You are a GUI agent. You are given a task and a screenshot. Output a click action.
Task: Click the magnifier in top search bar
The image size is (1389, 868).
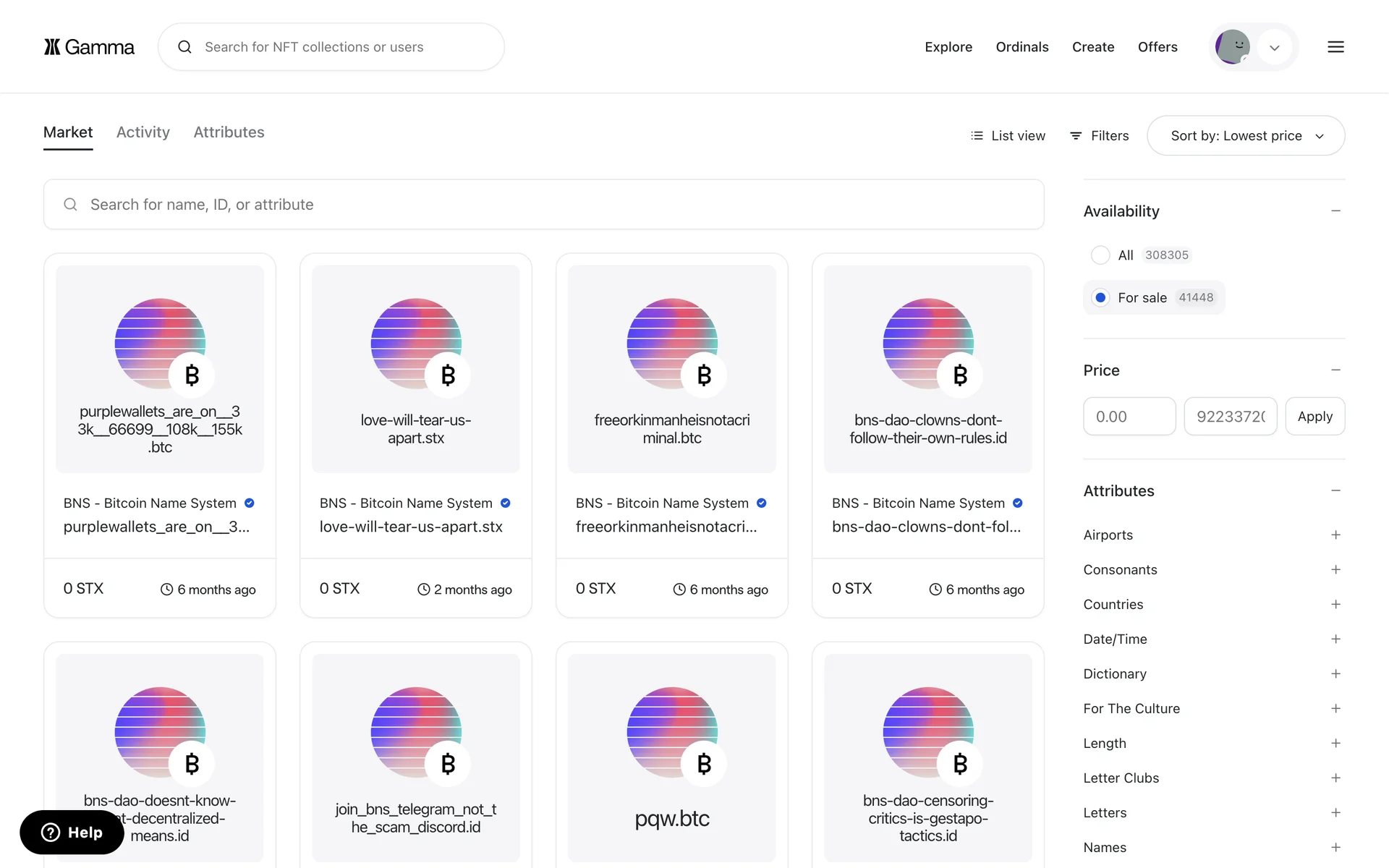pos(185,47)
